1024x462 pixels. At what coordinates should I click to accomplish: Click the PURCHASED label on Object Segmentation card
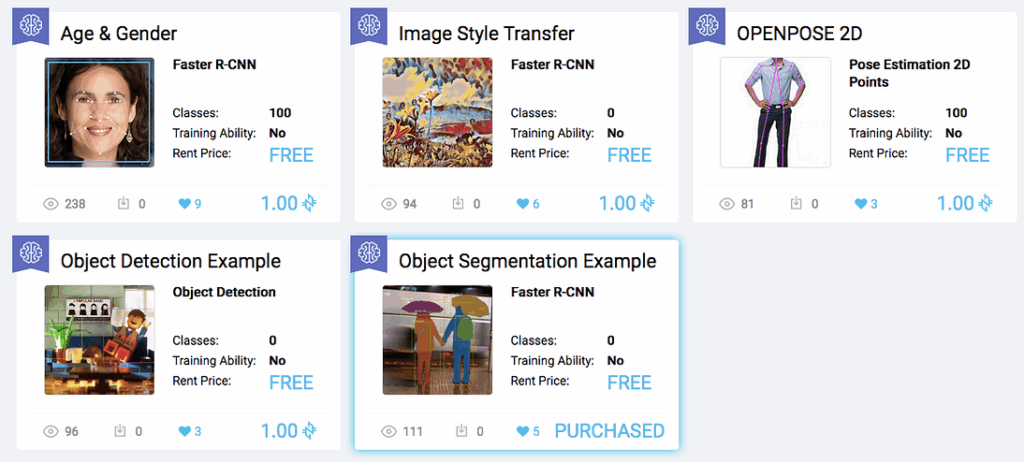click(x=609, y=431)
